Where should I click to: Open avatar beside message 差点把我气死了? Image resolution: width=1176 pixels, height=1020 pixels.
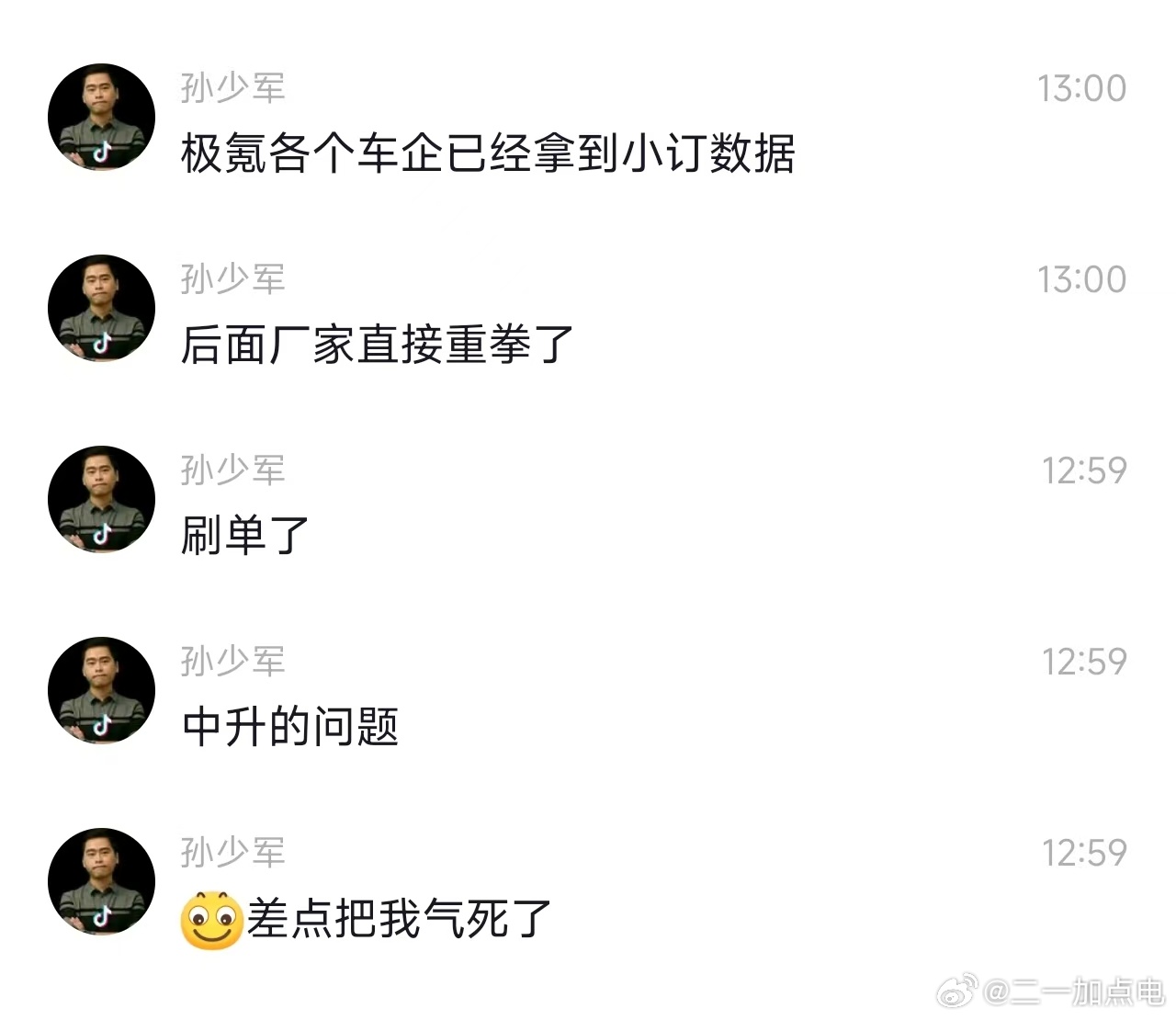[x=101, y=881]
